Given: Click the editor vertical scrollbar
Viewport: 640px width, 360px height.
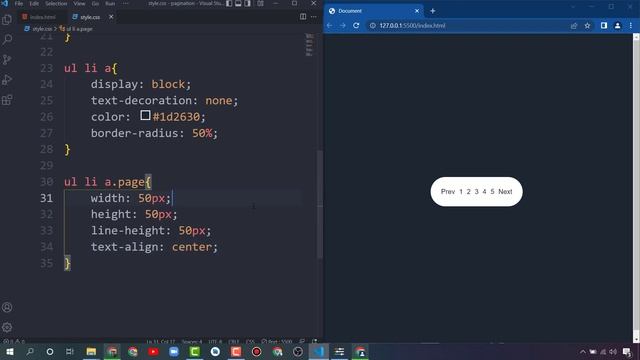Looking at the screenshot, I should [320, 204].
